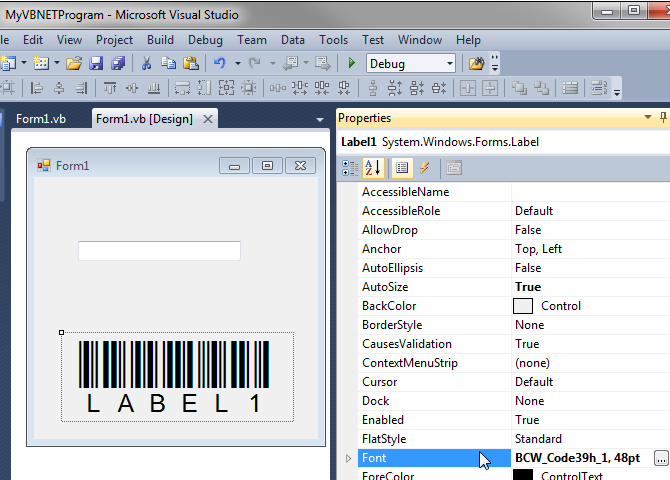Click the Align Centers layout icon
The width and height of the screenshot is (670, 480).
coord(59,88)
